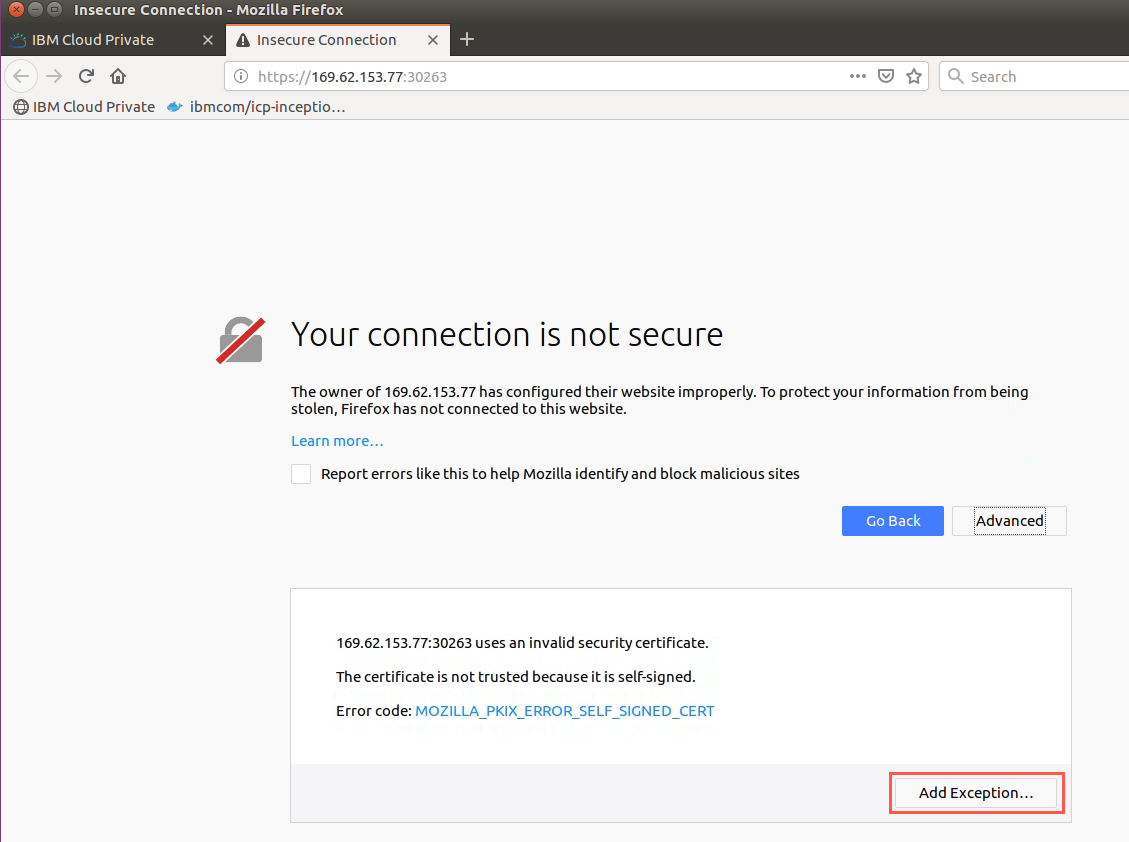Click the forward navigation arrow
The width and height of the screenshot is (1129, 842).
click(x=54, y=76)
